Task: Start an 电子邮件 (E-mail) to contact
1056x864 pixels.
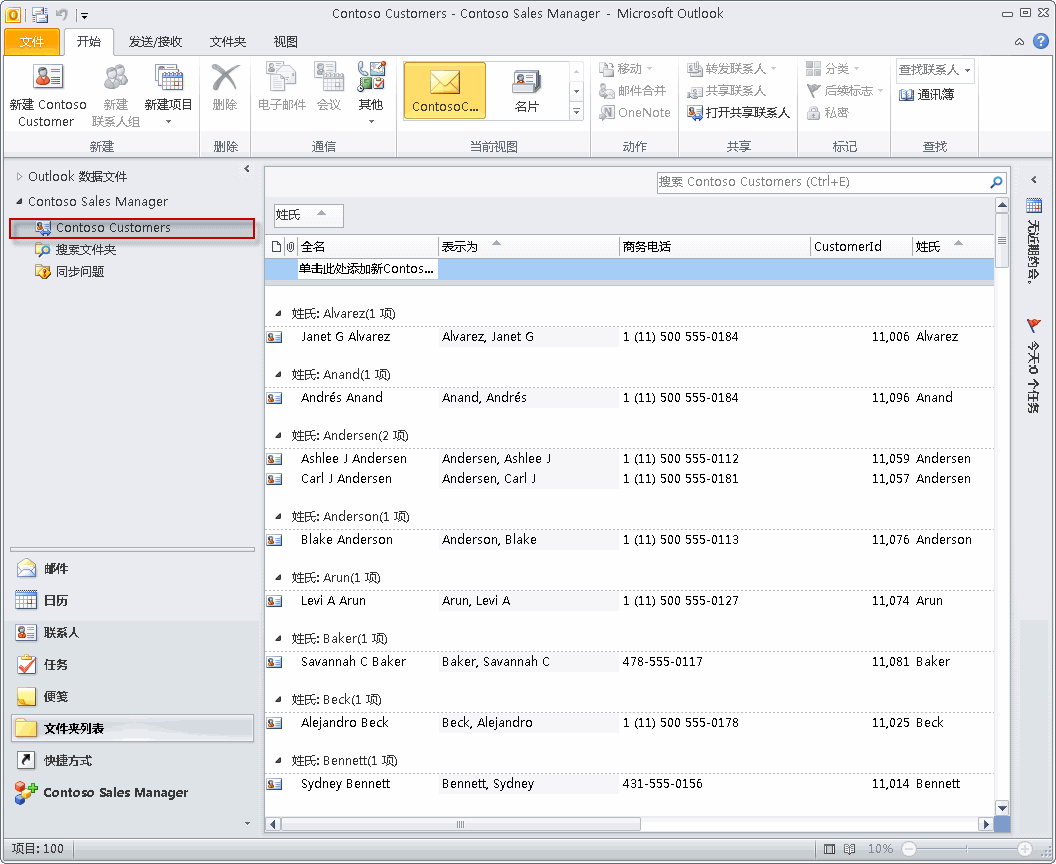Action: point(281,94)
